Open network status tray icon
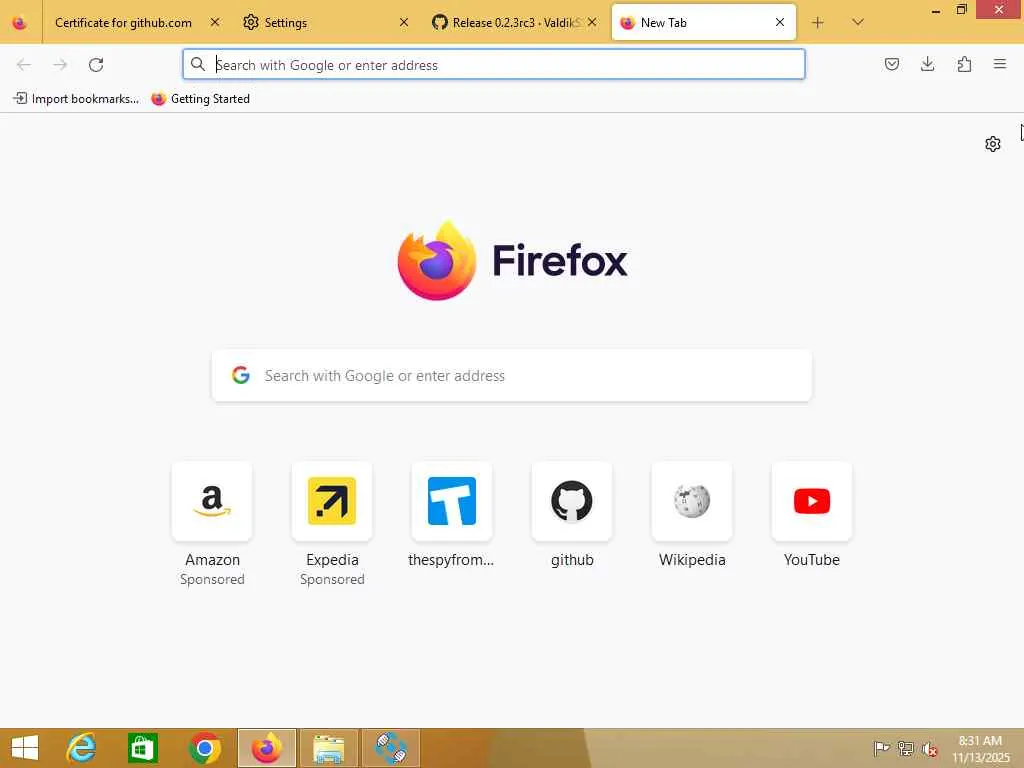Image resolution: width=1024 pixels, height=768 pixels. pyautogui.click(x=905, y=748)
